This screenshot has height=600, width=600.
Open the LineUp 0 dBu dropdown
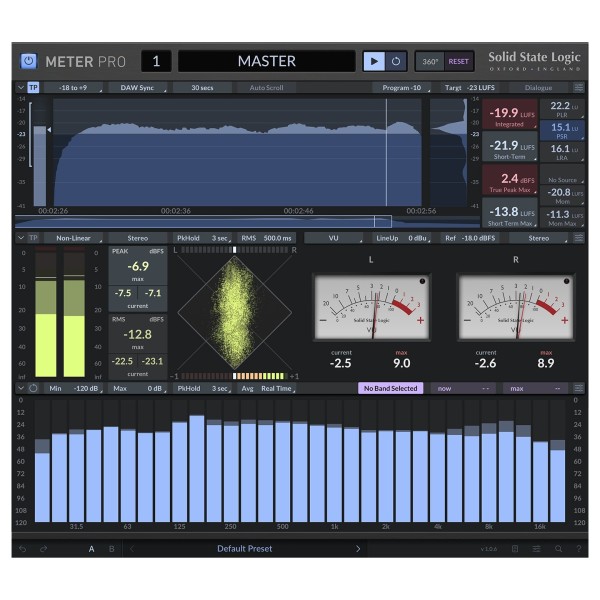pos(402,238)
